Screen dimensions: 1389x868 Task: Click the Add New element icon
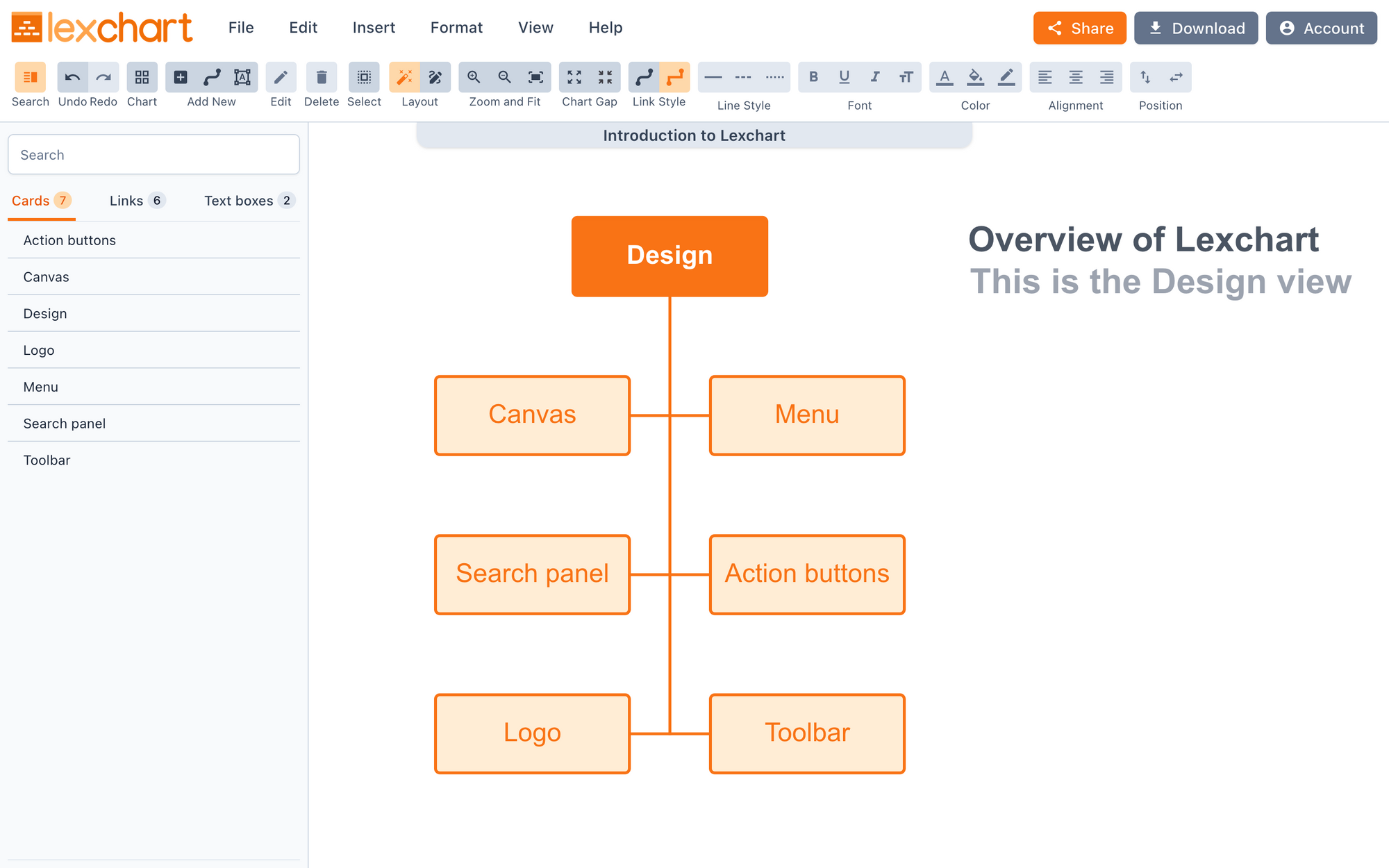point(180,77)
